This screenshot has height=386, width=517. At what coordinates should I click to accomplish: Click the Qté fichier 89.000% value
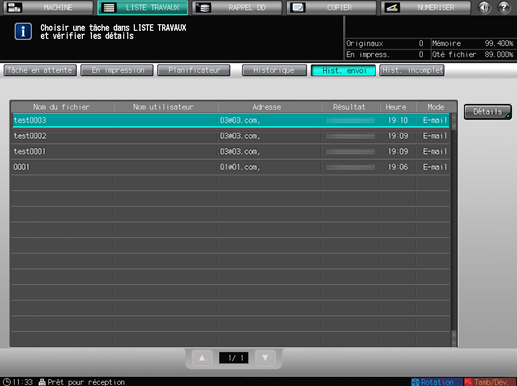pos(499,54)
